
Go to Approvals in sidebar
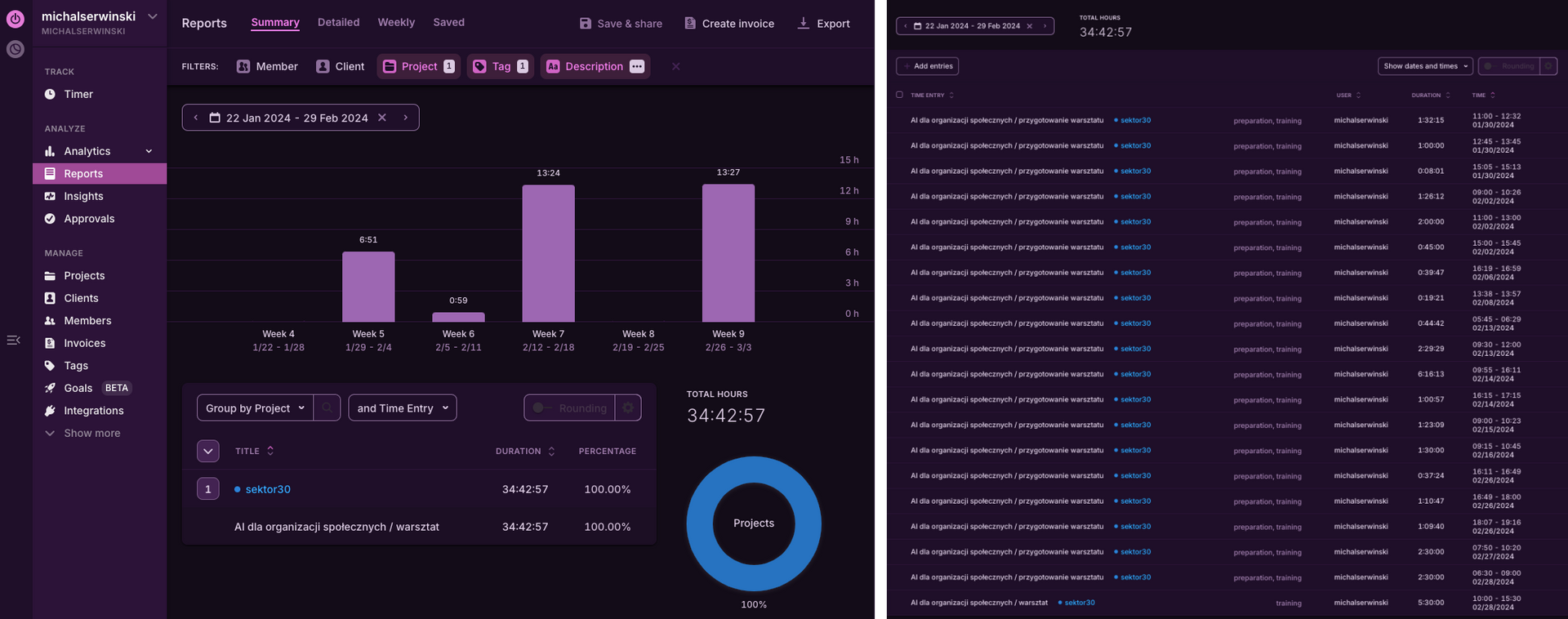pos(89,219)
